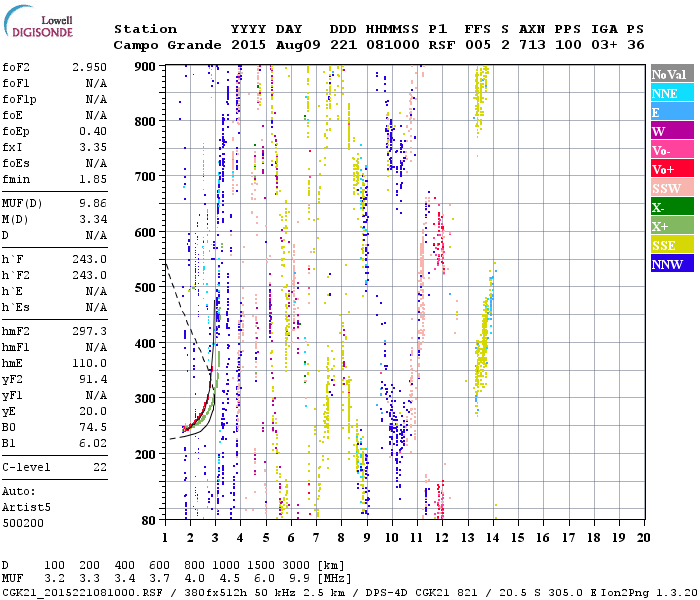Click the Lowell Digisonde logo
Screen dimensions: 700x600
pos(38,22)
